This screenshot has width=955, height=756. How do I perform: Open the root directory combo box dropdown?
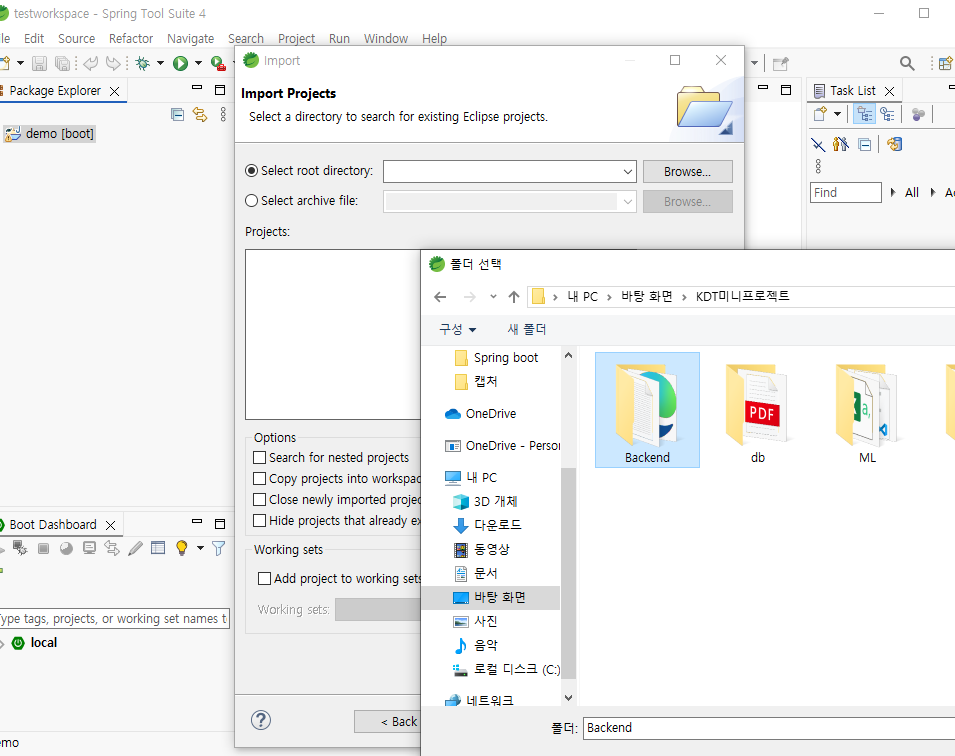click(x=627, y=172)
